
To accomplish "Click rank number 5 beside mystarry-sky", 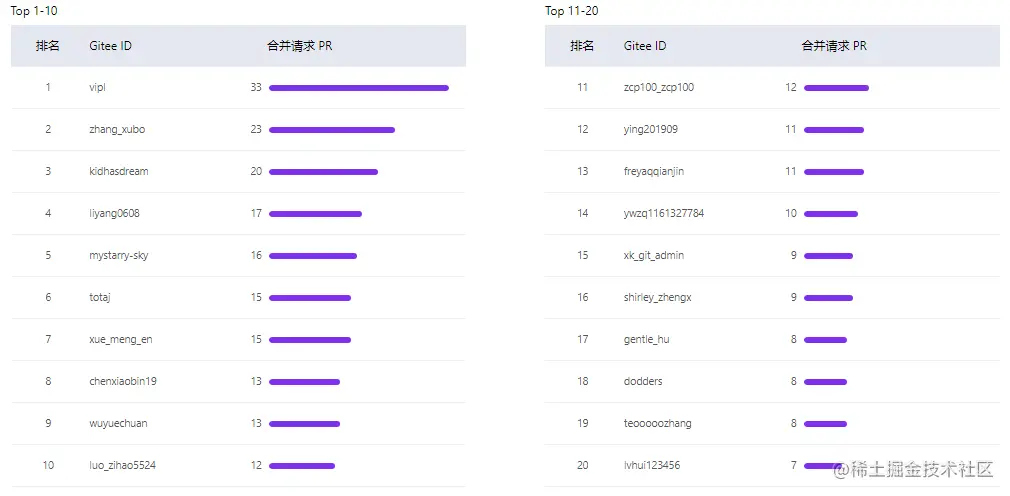I will click(x=48, y=255).
